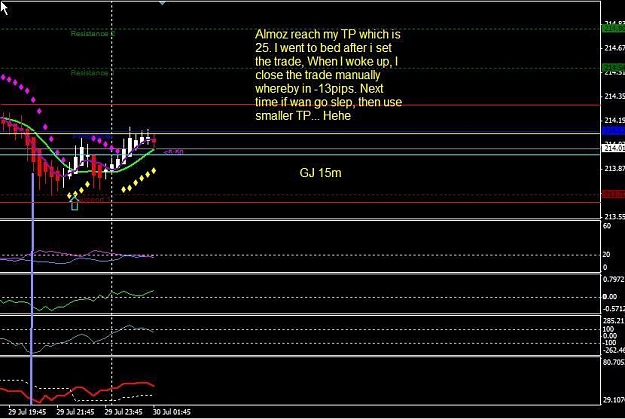
Task: Click the '29 Jul 21:45' time label
Action: [x=75, y=412]
